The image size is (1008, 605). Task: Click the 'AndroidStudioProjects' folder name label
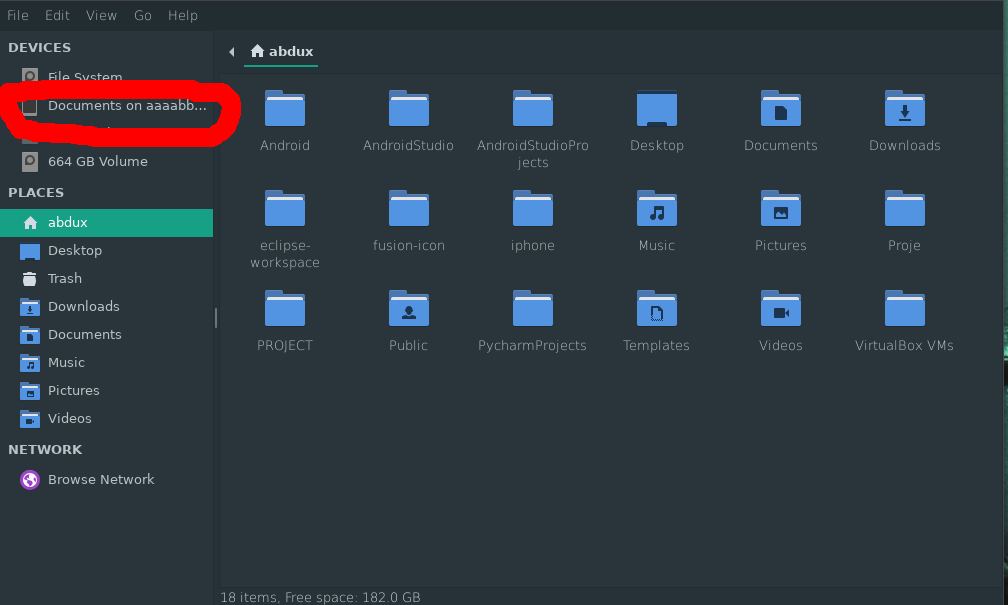(533, 154)
